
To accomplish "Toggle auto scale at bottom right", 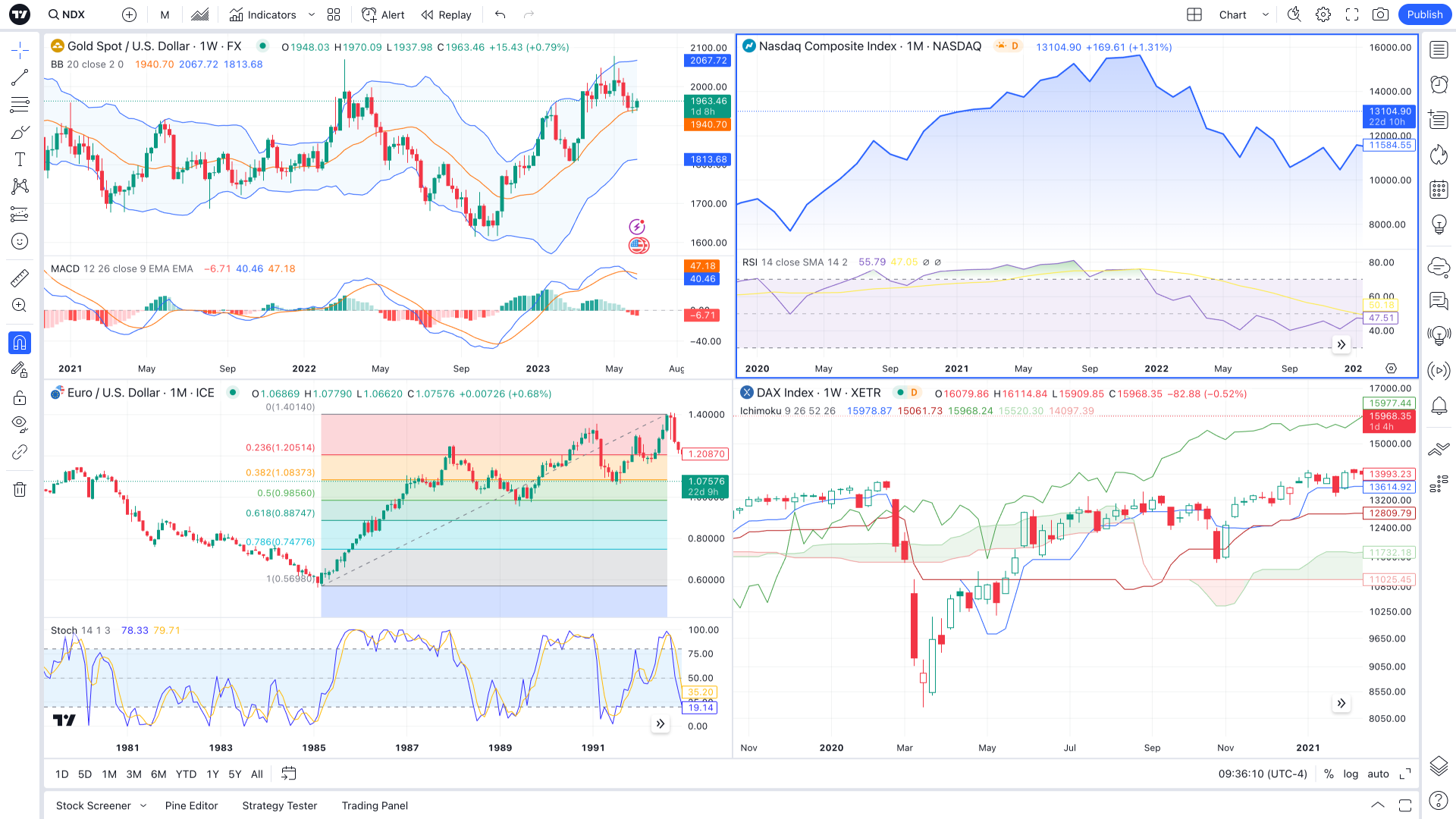I will click(1378, 774).
